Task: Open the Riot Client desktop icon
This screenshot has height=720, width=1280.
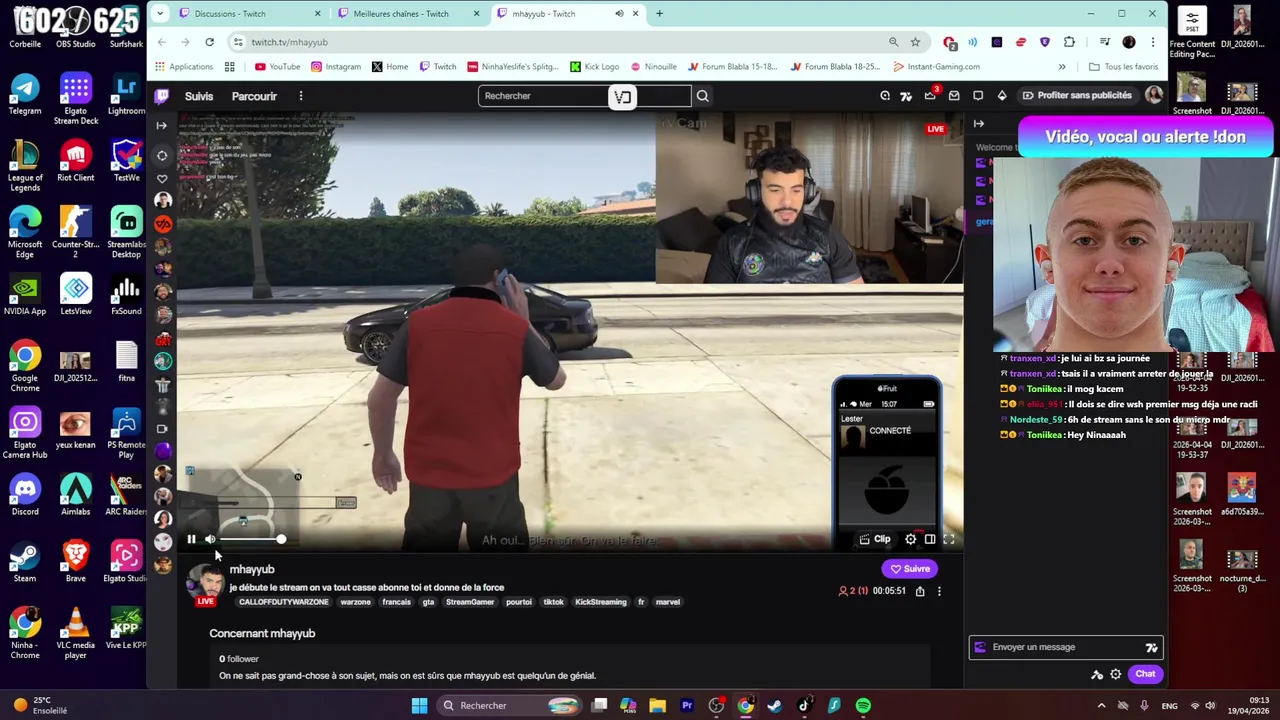Action: 75,162
